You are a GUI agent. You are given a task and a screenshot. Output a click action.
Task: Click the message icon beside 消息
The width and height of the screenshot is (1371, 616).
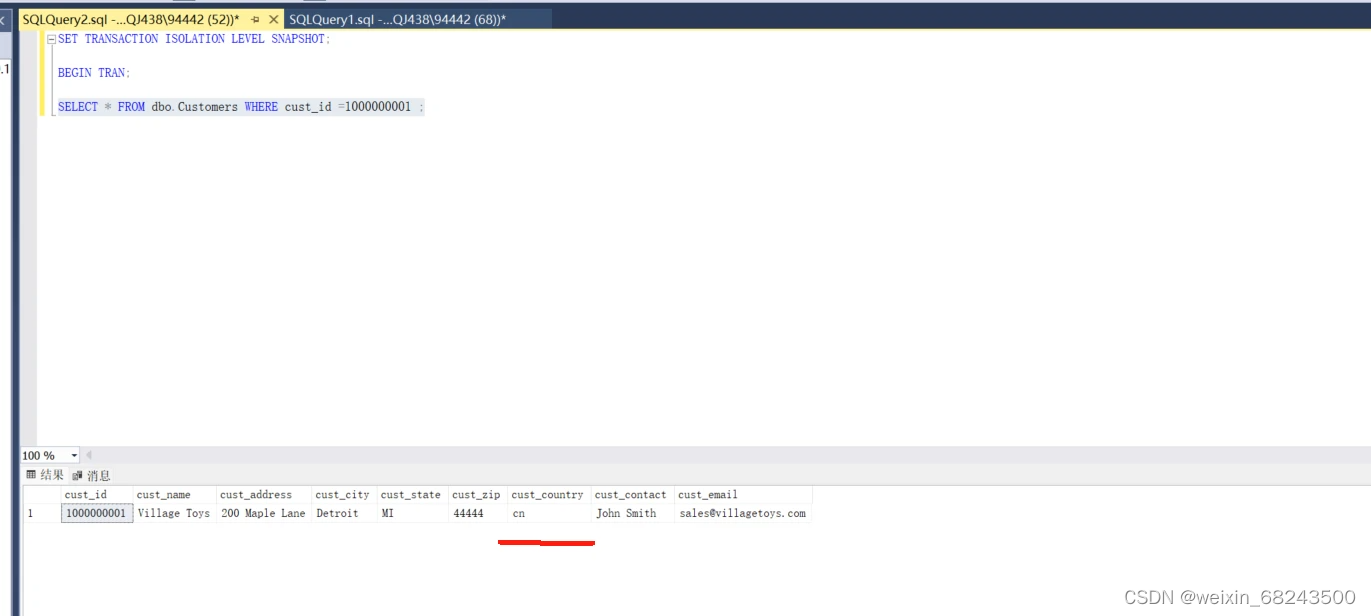pyautogui.click(x=77, y=475)
